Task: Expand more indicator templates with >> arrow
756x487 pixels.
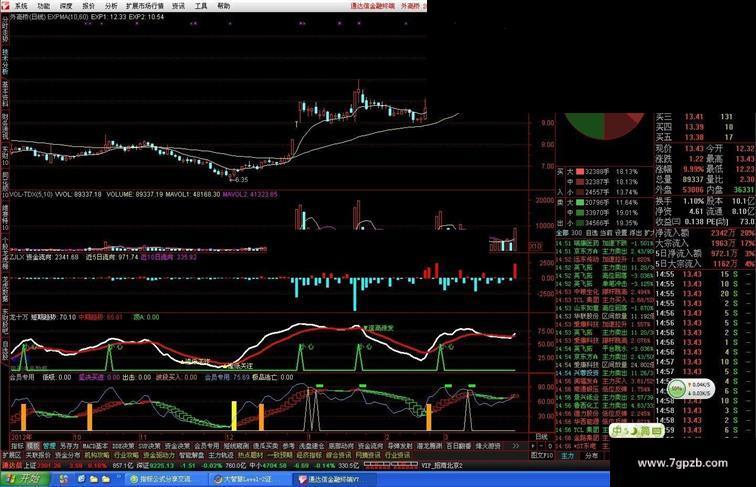Action: click(x=516, y=446)
